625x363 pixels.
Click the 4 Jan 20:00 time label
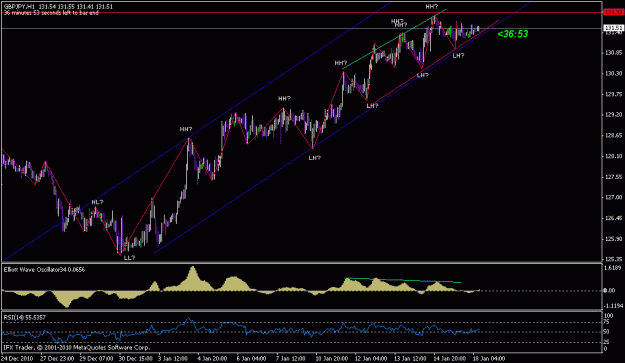click(212, 359)
